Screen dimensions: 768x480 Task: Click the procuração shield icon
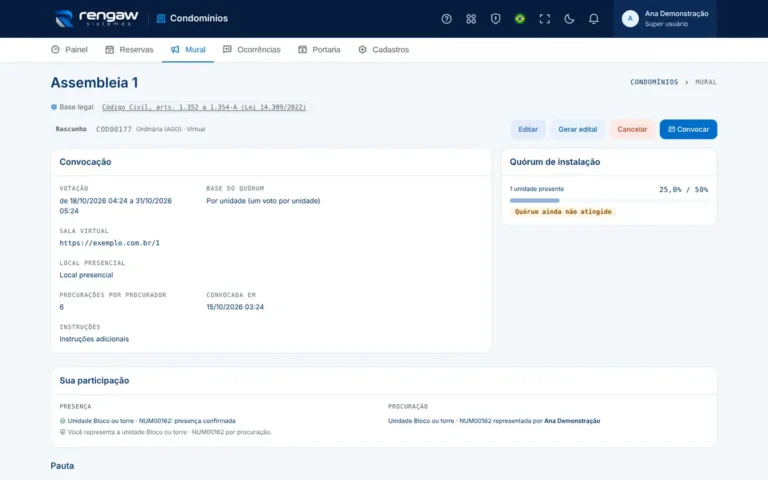pos(63,432)
